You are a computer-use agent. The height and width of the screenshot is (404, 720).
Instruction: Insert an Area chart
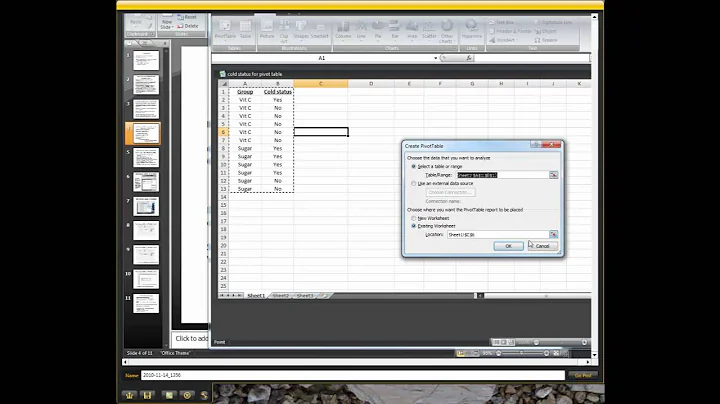(412, 30)
